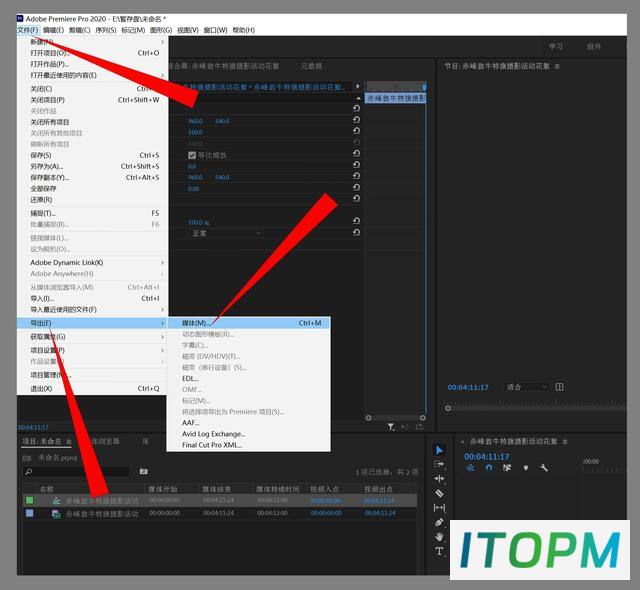
Task: Select the Type tool
Action: pos(439,551)
